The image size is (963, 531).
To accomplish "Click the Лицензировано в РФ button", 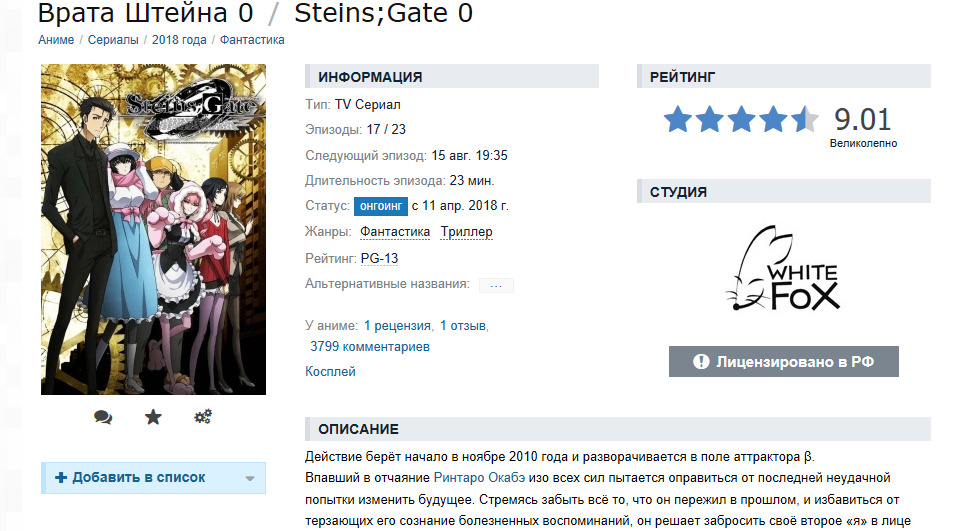I will (783, 362).
